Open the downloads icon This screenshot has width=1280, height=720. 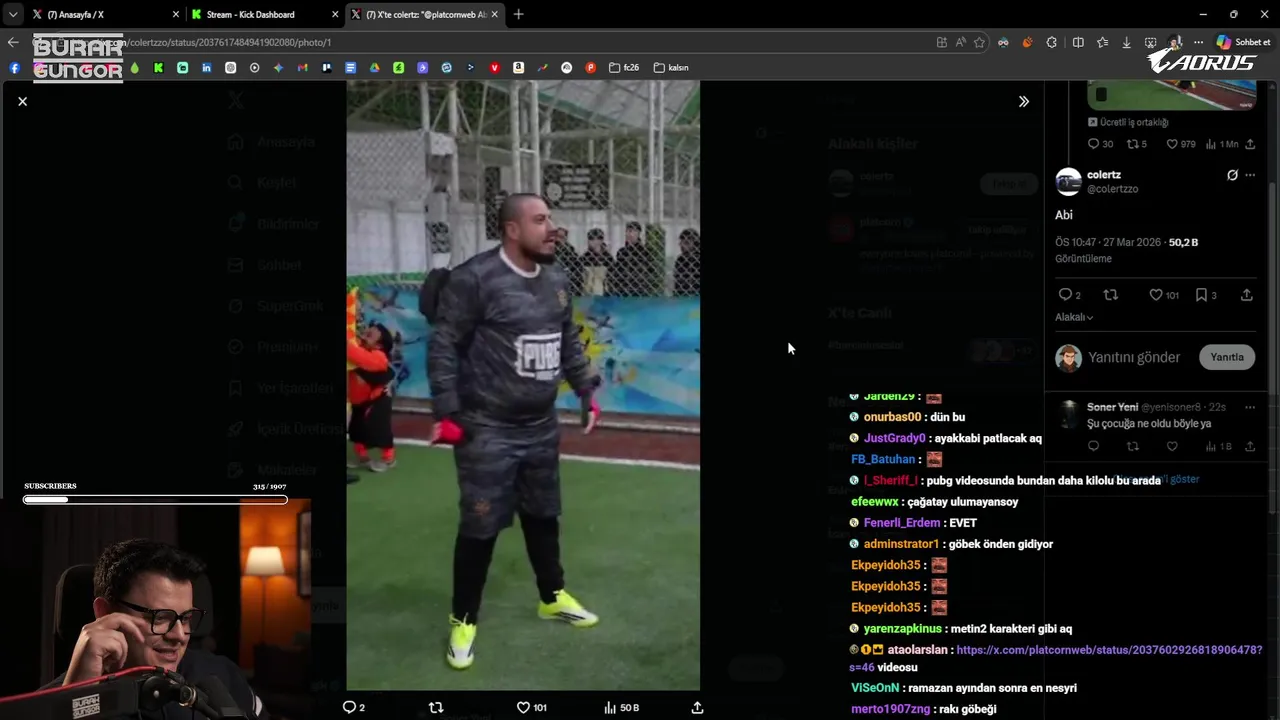(1127, 42)
